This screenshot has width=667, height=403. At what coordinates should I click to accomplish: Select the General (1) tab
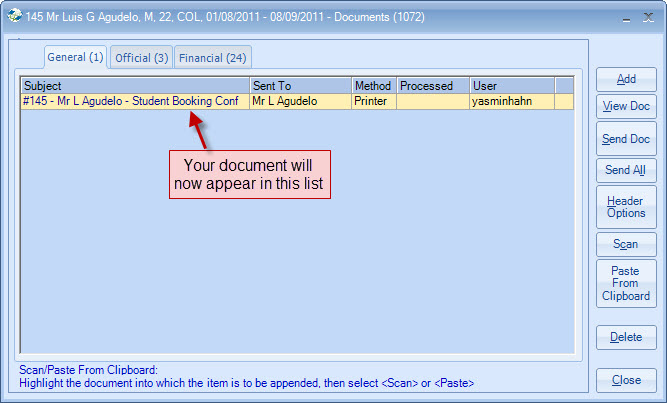pos(76,57)
